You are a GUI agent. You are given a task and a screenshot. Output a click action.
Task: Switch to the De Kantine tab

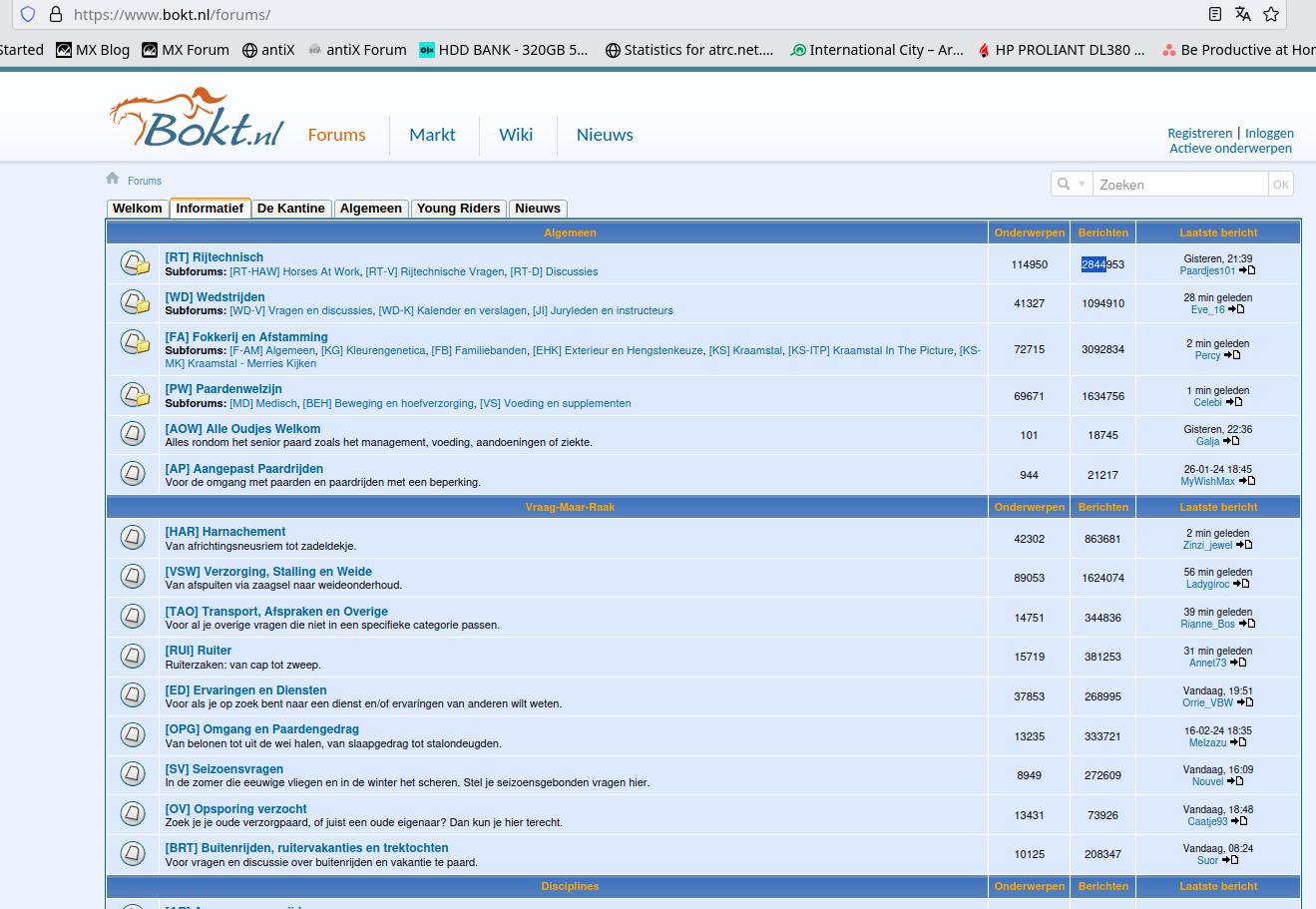pos(290,209)
